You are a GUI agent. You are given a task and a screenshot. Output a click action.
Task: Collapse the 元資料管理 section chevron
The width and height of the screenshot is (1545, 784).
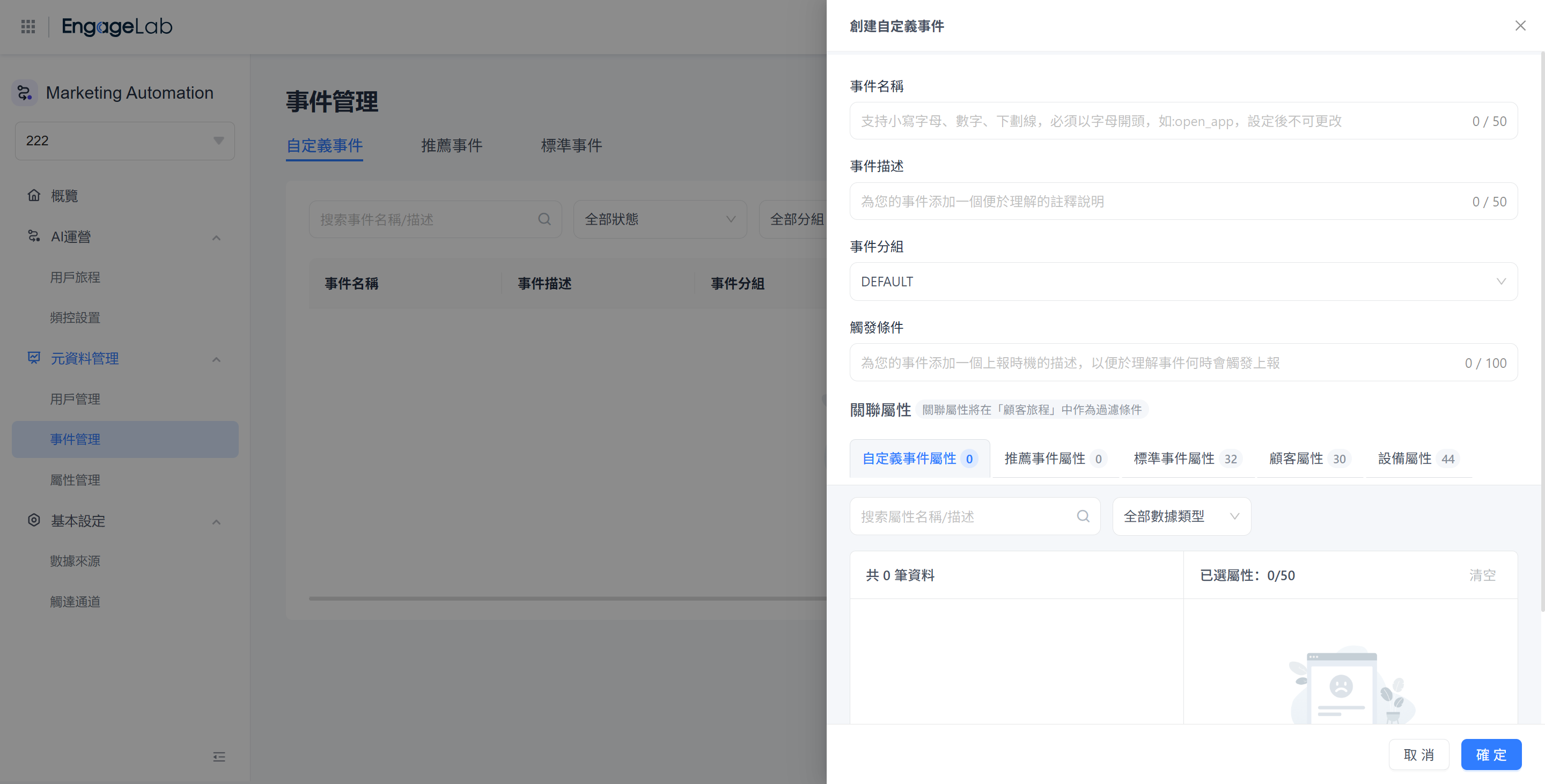pyautogui.click(x=217, y=360)
